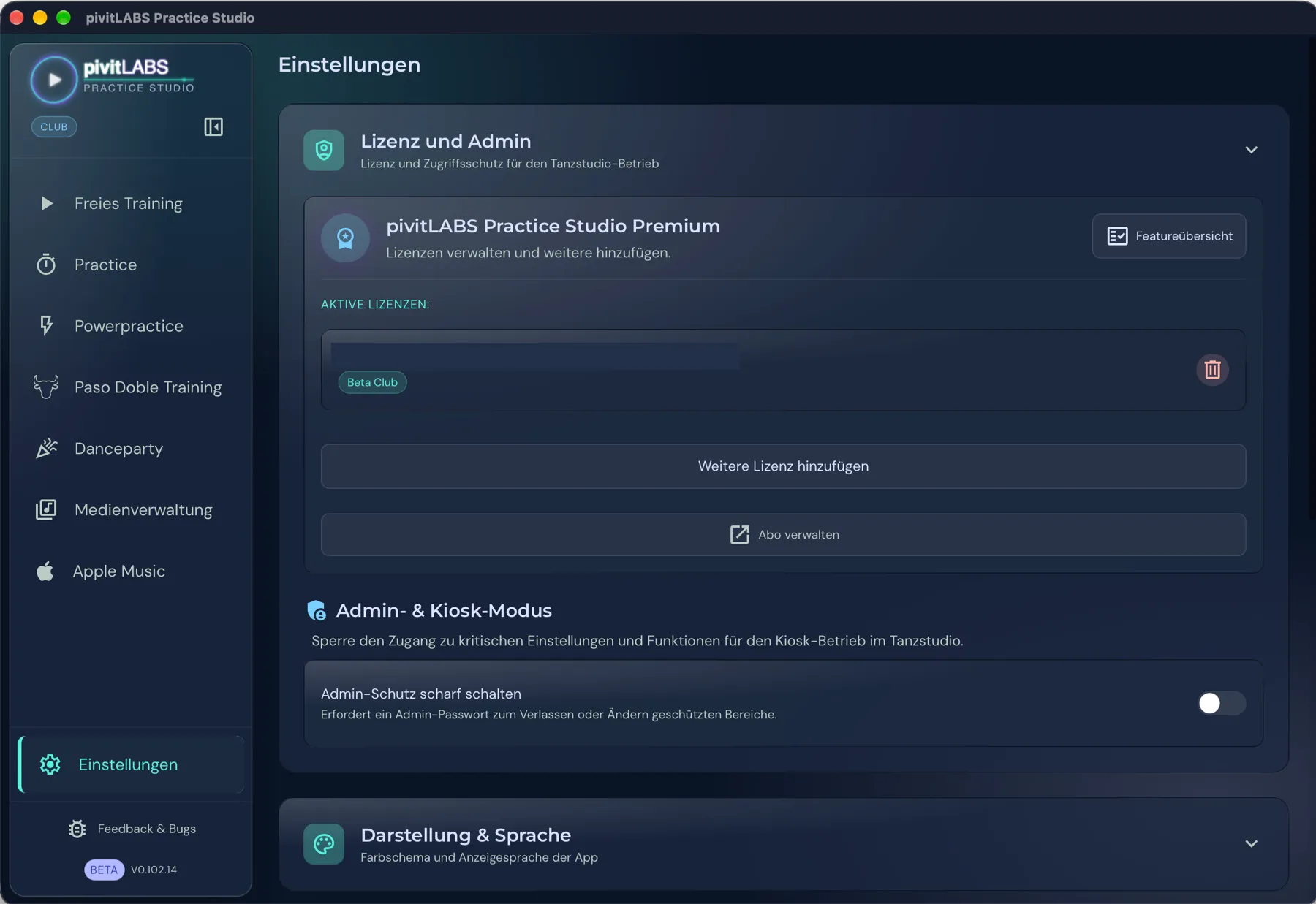Open Medienverwaltung in the sidebar
The width and height of the screenshot is (1316, 904).
pos(132,510)
